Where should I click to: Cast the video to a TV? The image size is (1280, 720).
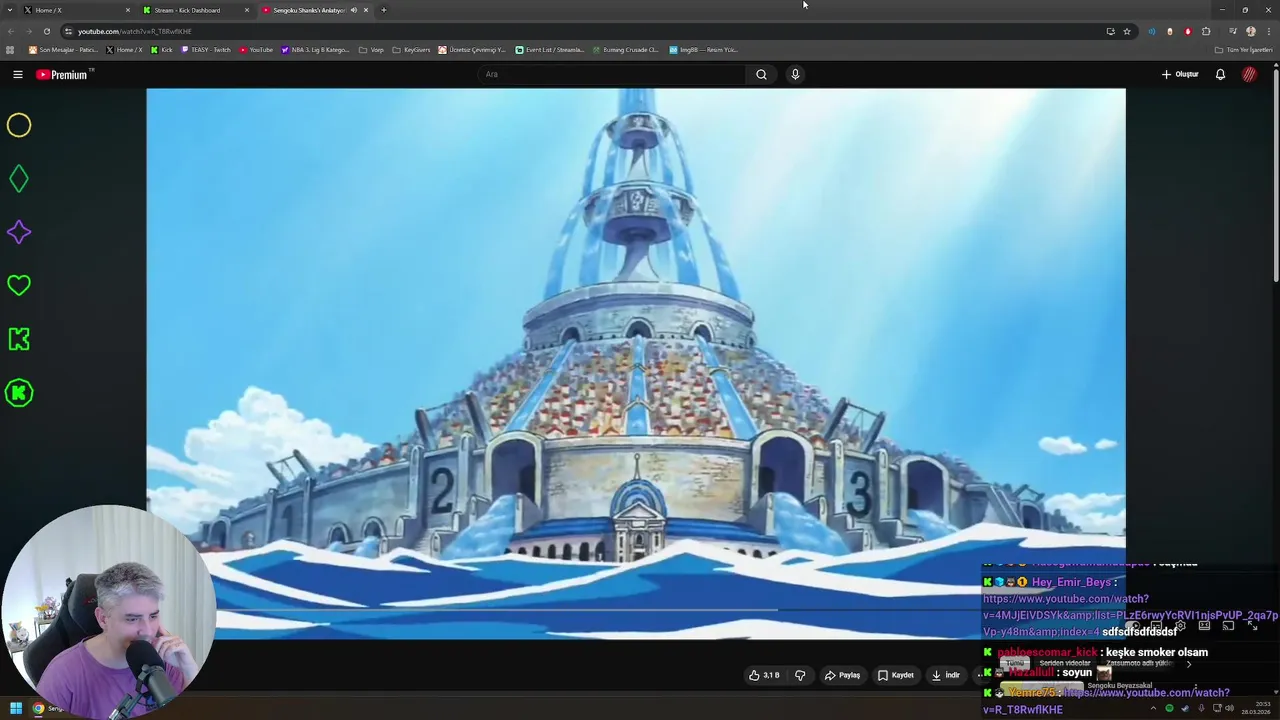click(x=1228, y=625)
